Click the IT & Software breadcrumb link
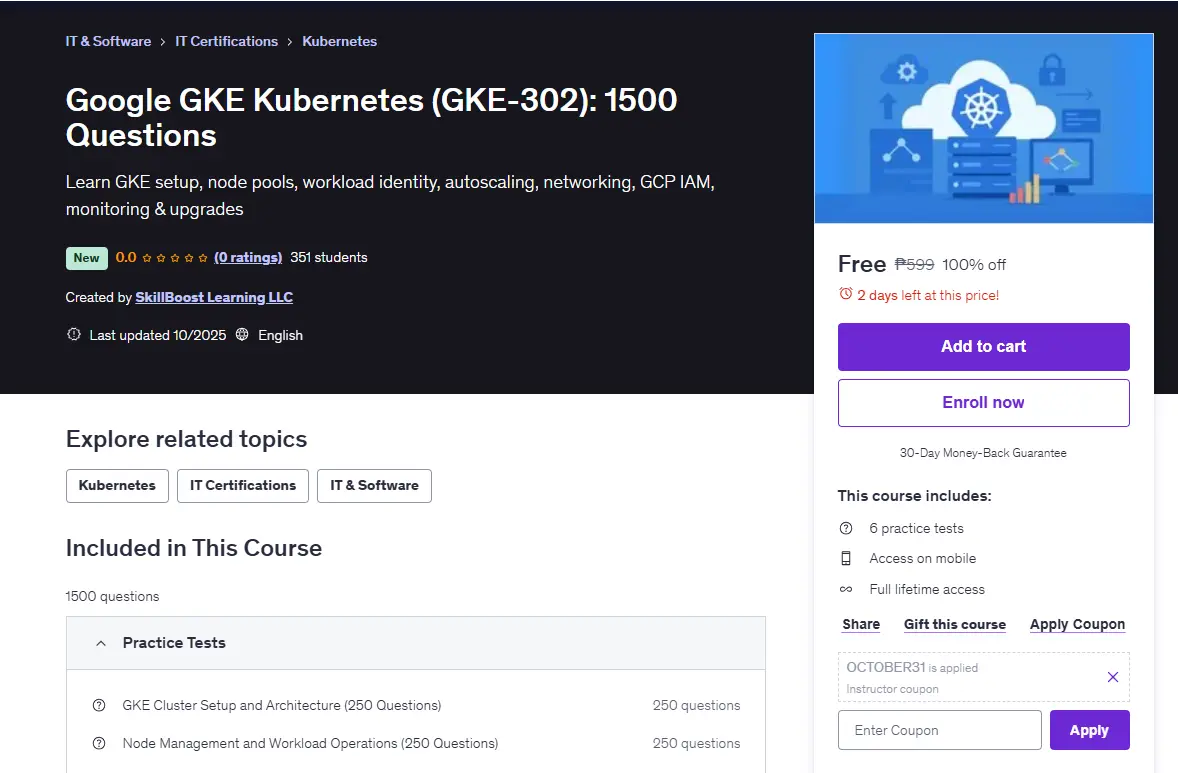Viewport: 1178px width, 773px height. 108,41
